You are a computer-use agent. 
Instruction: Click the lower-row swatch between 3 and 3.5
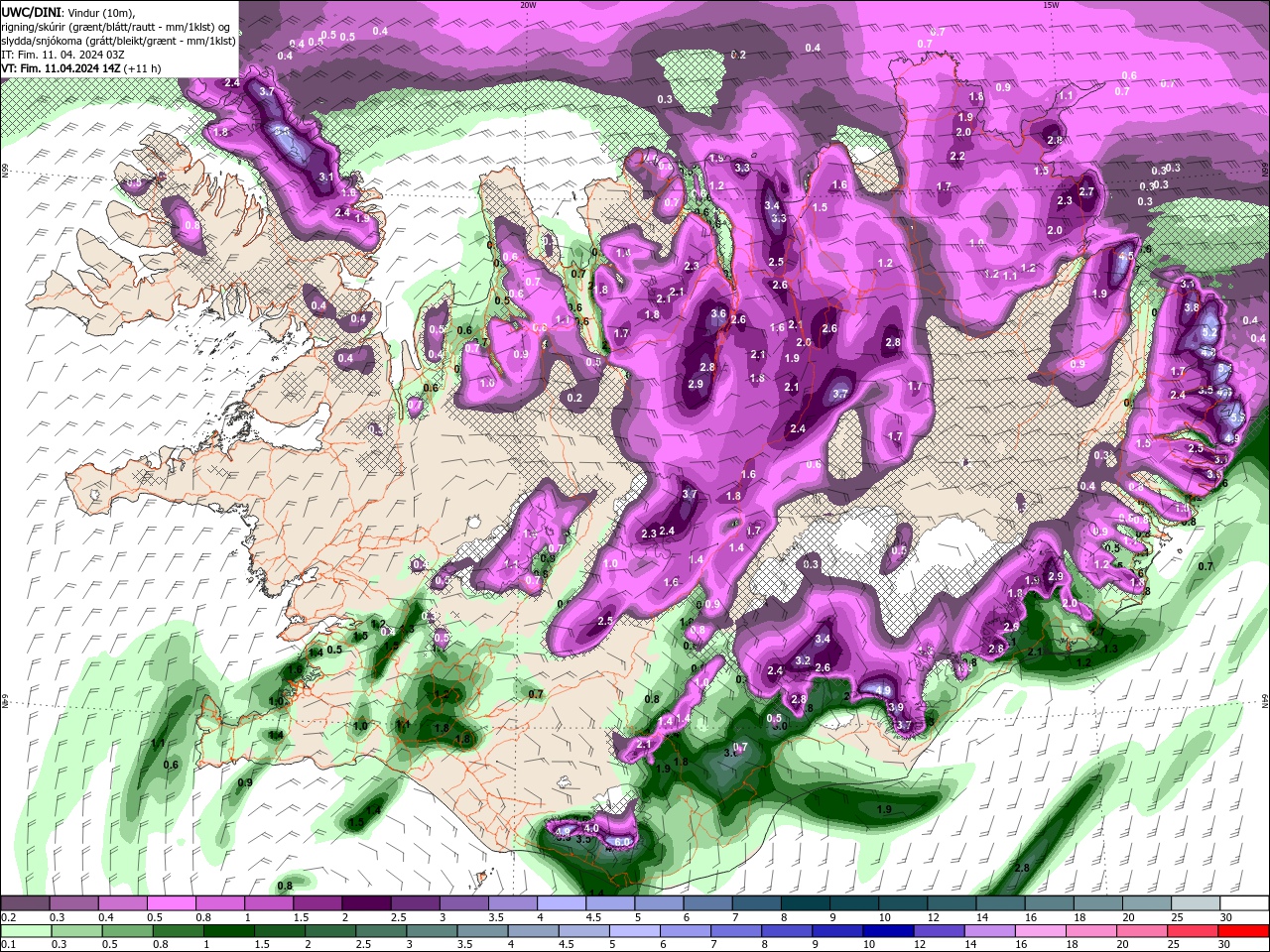pos(434,931)
